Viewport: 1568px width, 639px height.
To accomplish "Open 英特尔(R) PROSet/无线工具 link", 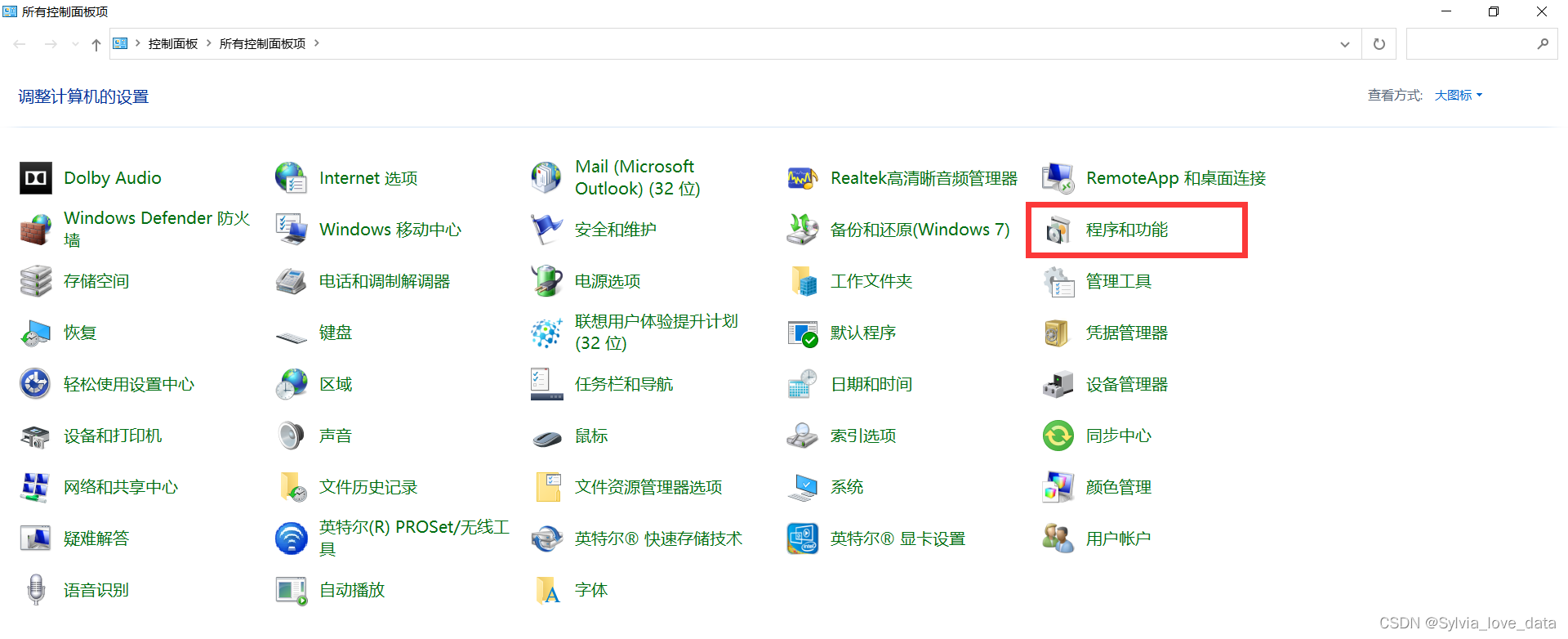I will click(x=414, y=538).
